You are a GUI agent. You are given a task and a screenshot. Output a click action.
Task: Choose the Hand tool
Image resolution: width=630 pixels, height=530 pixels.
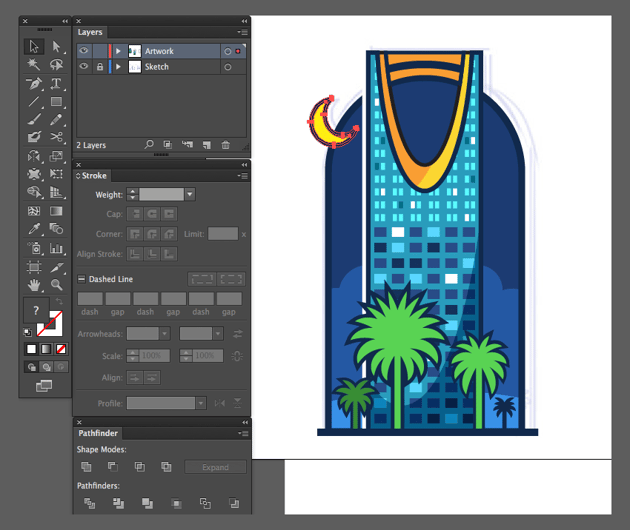pyautogui.click(x=34, y=285)
